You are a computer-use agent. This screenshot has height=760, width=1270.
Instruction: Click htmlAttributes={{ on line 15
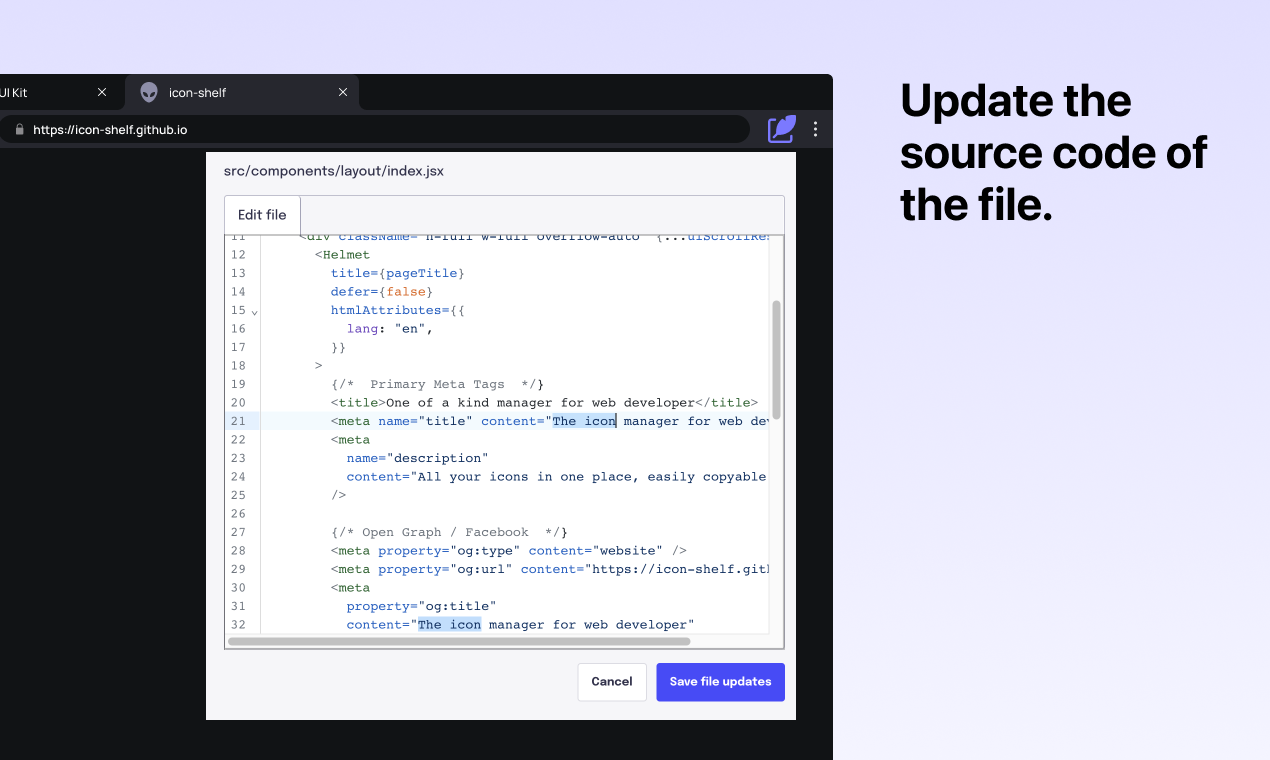click(398, 310)
